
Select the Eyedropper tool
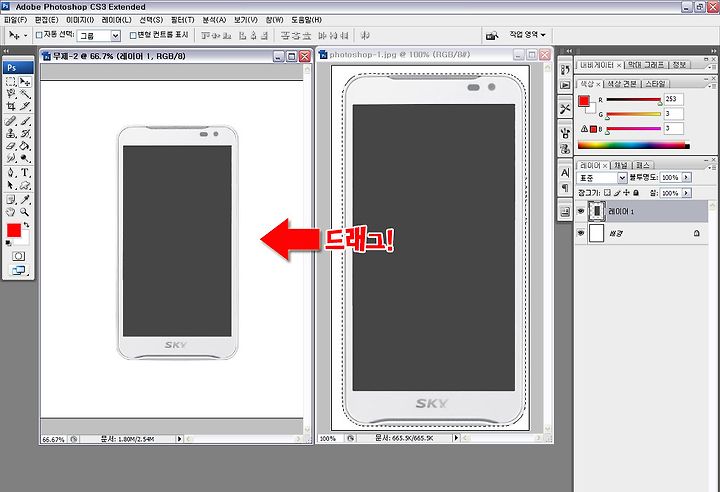click(25, 199)
